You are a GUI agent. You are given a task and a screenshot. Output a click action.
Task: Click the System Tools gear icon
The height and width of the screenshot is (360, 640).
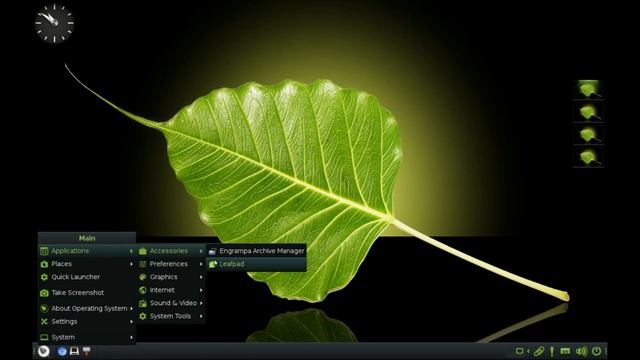coord(142,316)
